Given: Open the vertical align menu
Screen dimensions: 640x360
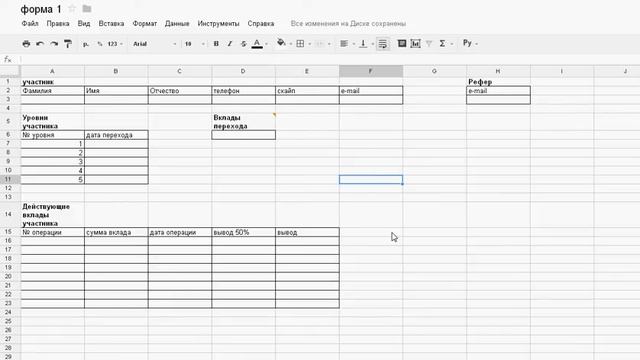Looking at the screenshot, I should pyautogui.click(x=363, y=44).
